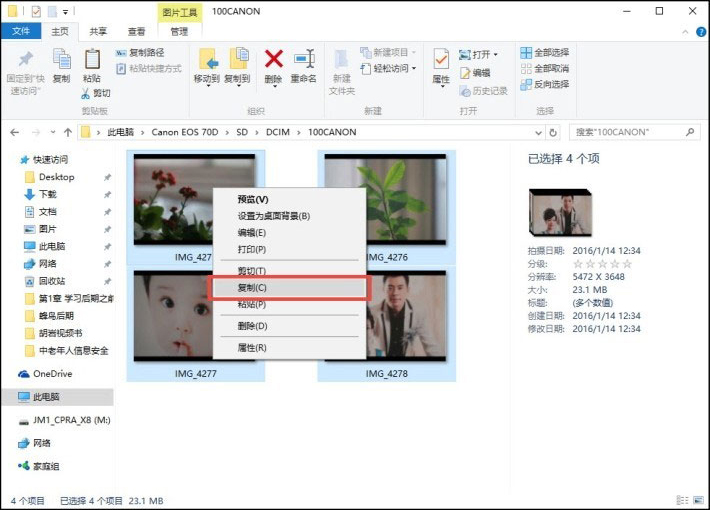Viewport: 710px width, 510px height.
Task: Click Select all (全部选择) in ribbon
Action: click(x=545, y=52)
